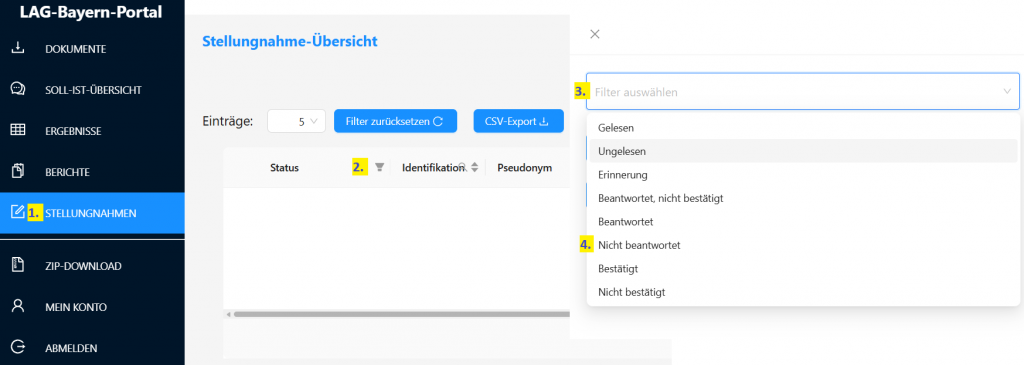This screenshot has width=1024, height=365.
Task: Click Filter zurücksetzen button
Action: point(395,121)
